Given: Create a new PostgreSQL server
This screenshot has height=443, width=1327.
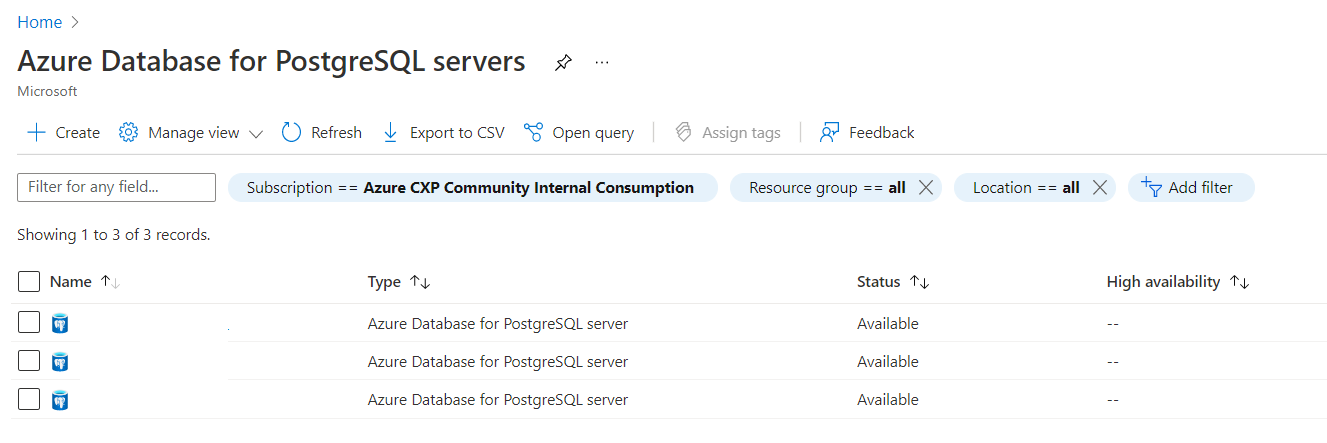Looking at the screenshot, I should click(64, 132).
